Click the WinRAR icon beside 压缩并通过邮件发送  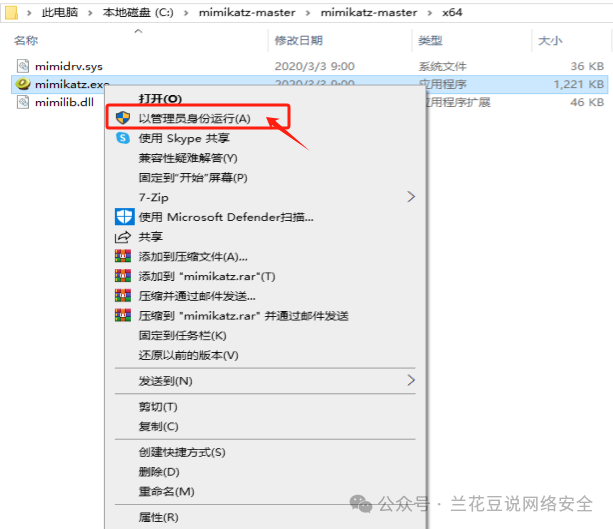point(124,295)
